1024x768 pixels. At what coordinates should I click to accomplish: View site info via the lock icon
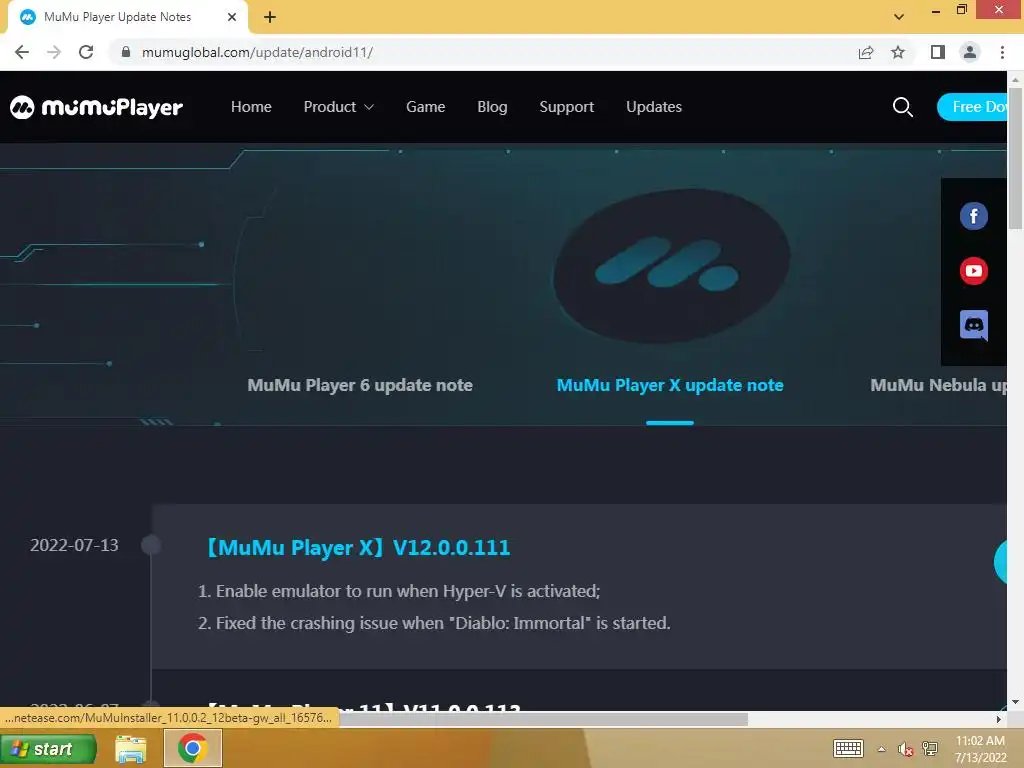(x=126, y=52)
